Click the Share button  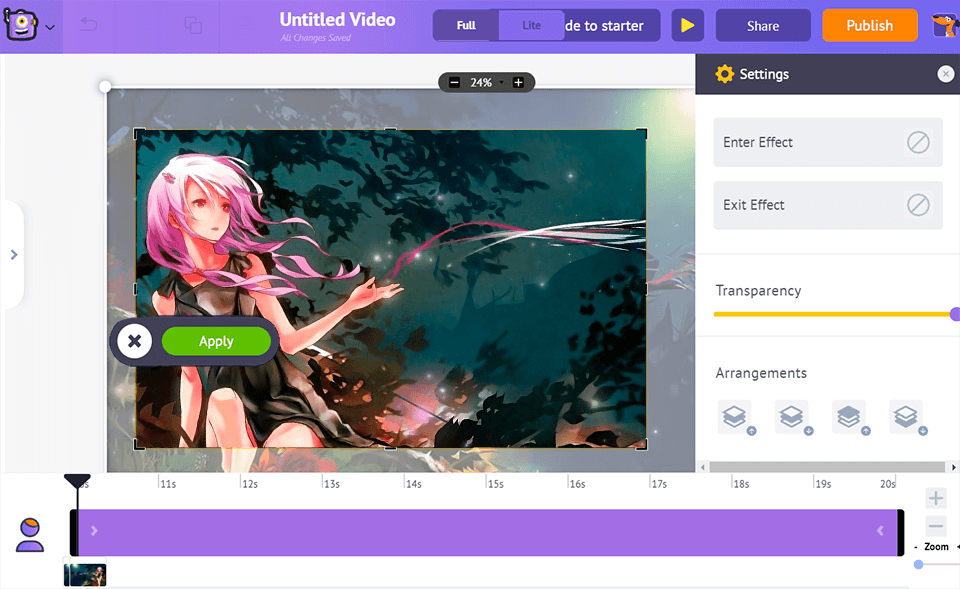pyautogui.click(x=763, y=26)
